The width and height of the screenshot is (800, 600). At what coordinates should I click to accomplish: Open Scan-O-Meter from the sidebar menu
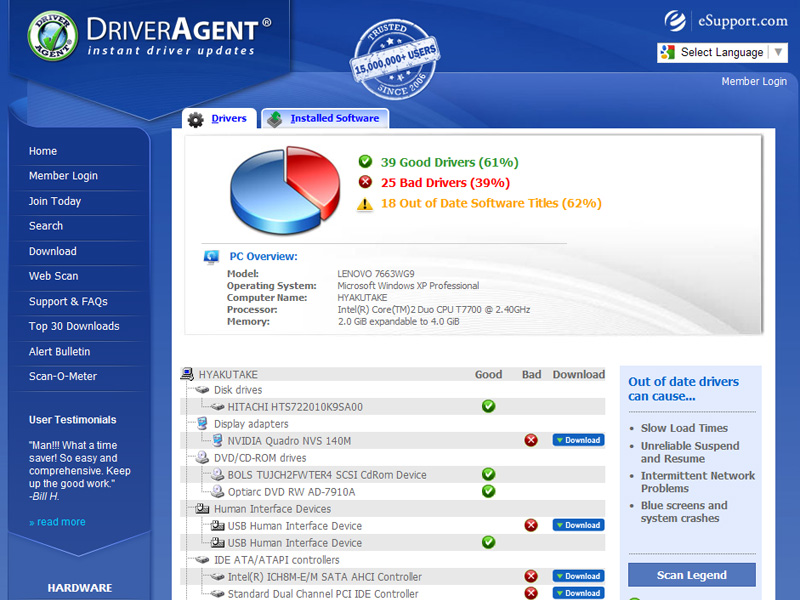click(62, 377)
